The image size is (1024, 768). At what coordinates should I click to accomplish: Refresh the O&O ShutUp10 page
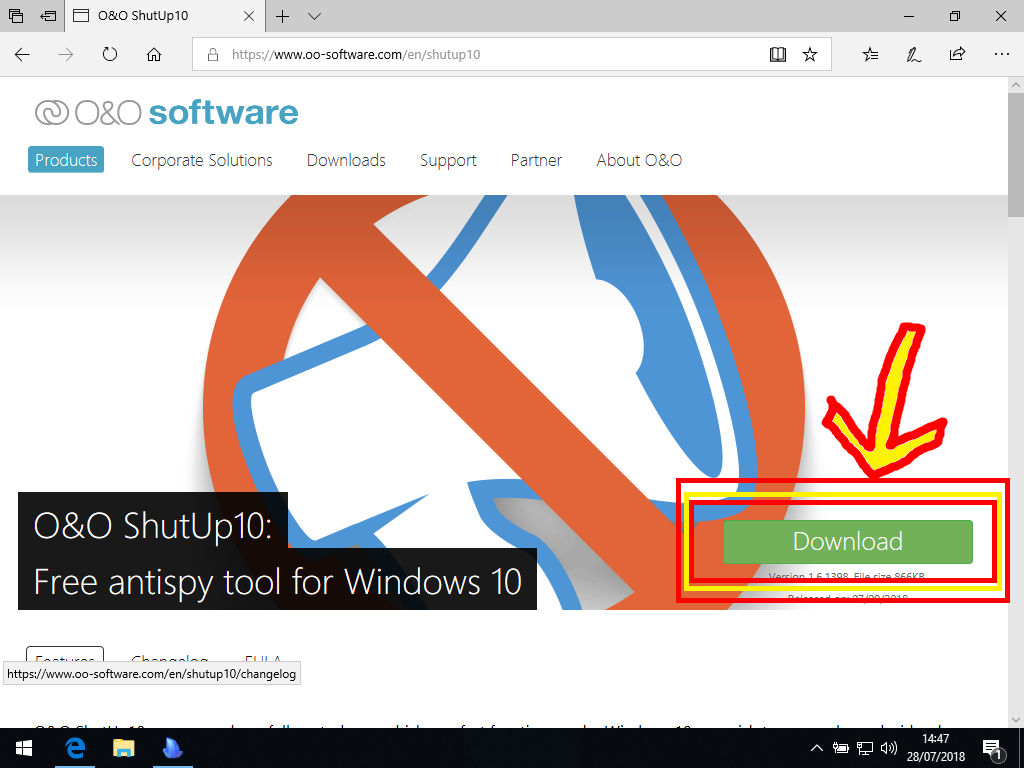click(x=110, y=54)
